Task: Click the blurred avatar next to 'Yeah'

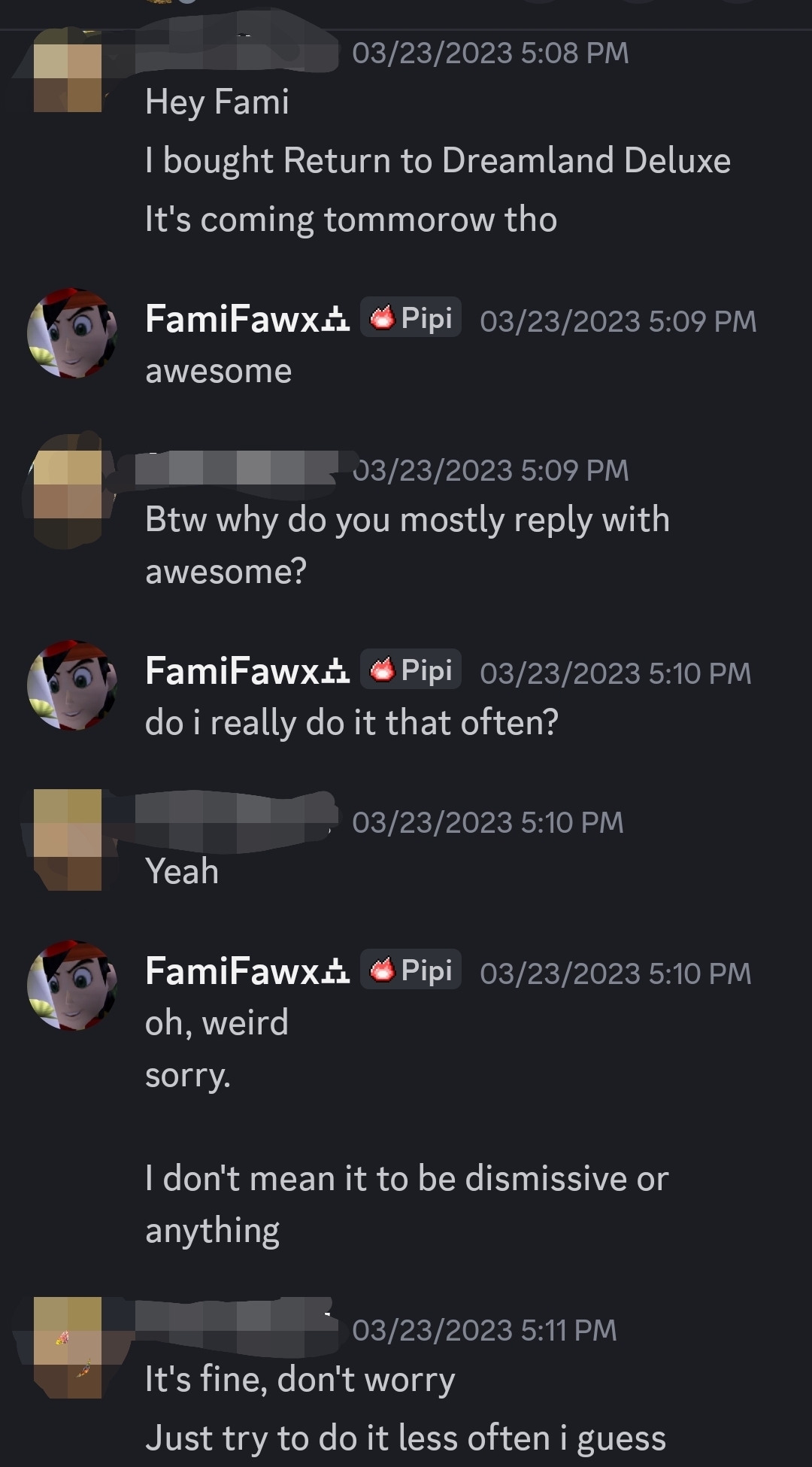Action: [x=68, y=839]
